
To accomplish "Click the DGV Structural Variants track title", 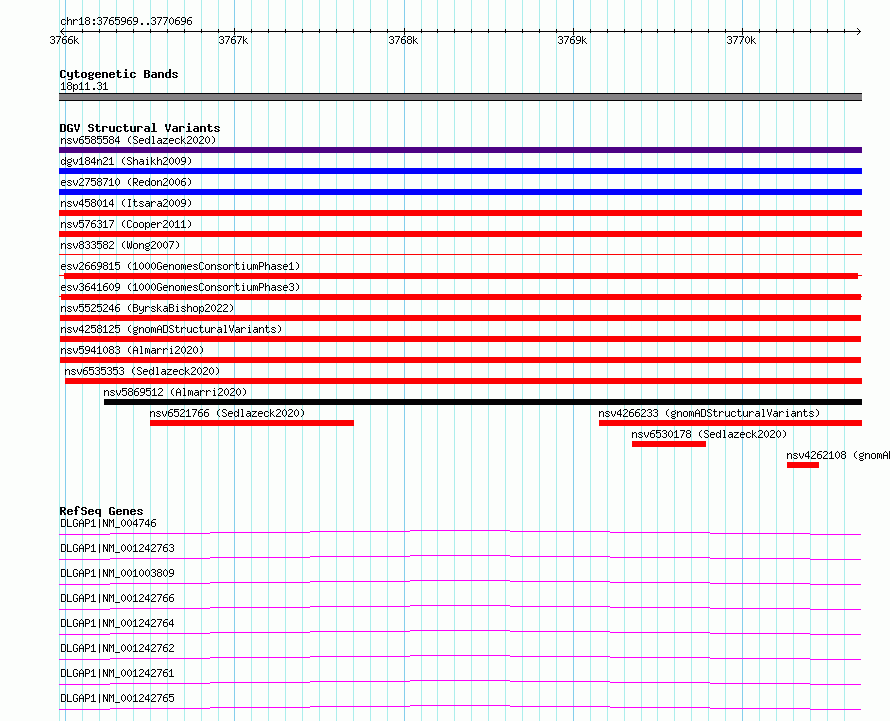I will pos(140,128).
